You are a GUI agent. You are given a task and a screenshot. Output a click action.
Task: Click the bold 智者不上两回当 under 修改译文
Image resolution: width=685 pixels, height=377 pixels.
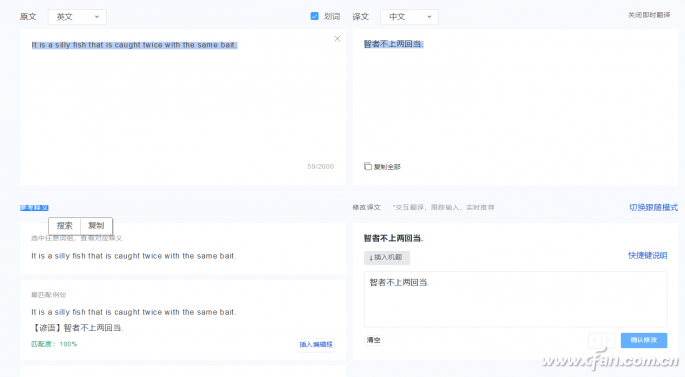(x=394, y=239)
